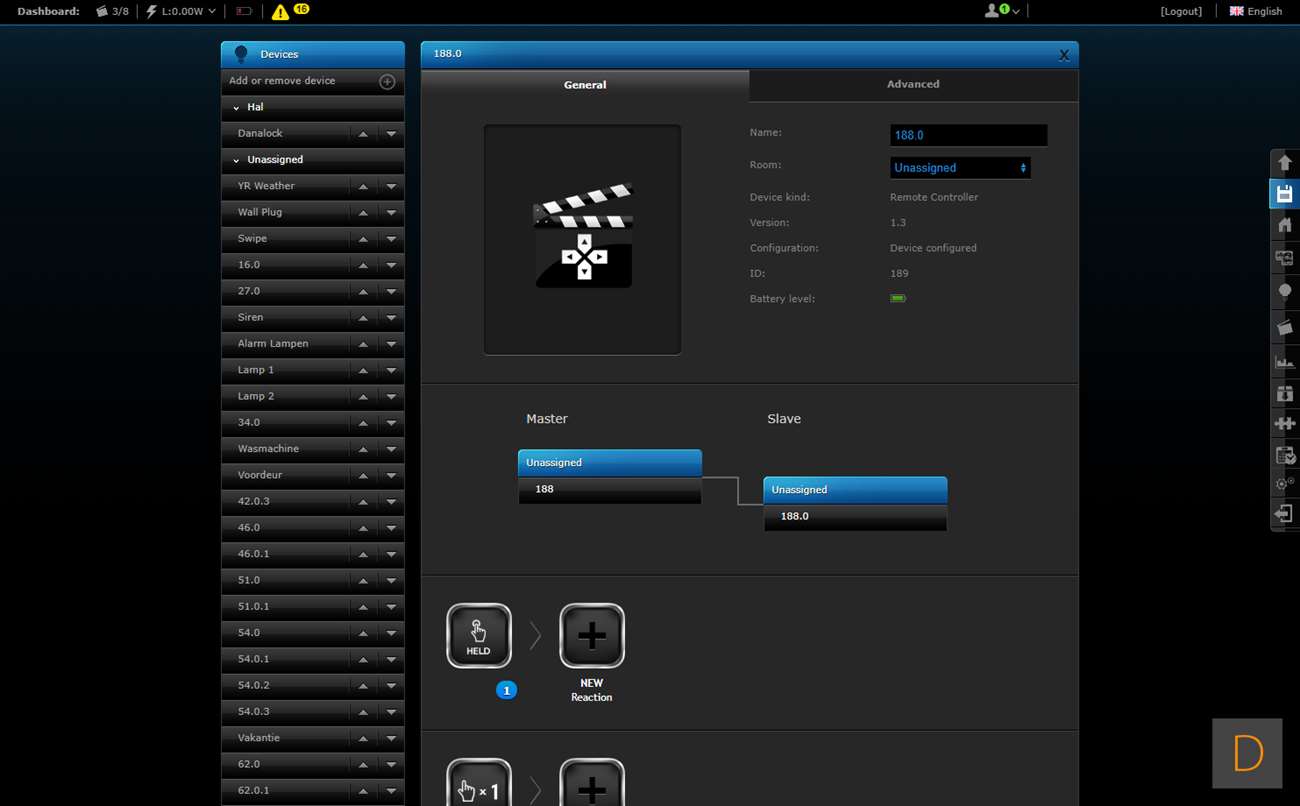Collapse the Unassigned devices section
Viewport: 1300px width, 806px height.
click(x=237, y=160)
